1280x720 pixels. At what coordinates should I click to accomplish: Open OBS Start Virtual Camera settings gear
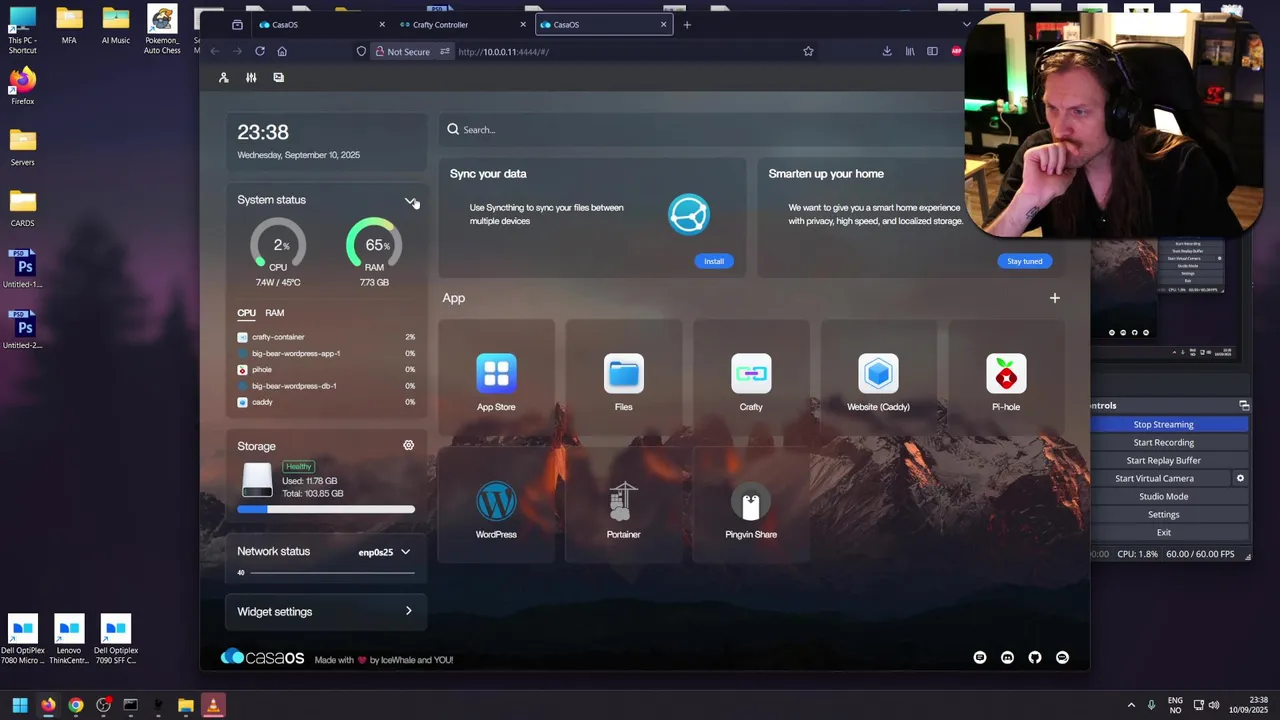[1240, 478]
